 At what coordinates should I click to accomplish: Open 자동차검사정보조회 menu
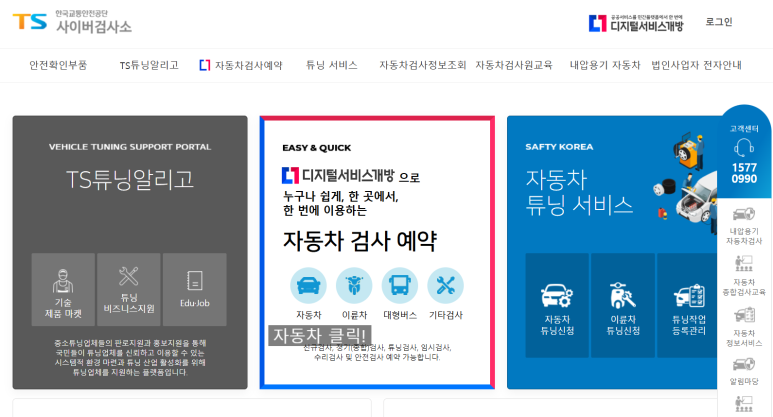[422, 65]
